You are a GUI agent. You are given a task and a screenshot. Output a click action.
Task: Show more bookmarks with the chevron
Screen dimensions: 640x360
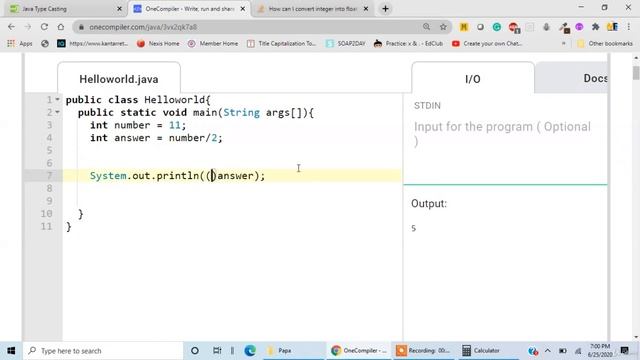coord(564,43)
